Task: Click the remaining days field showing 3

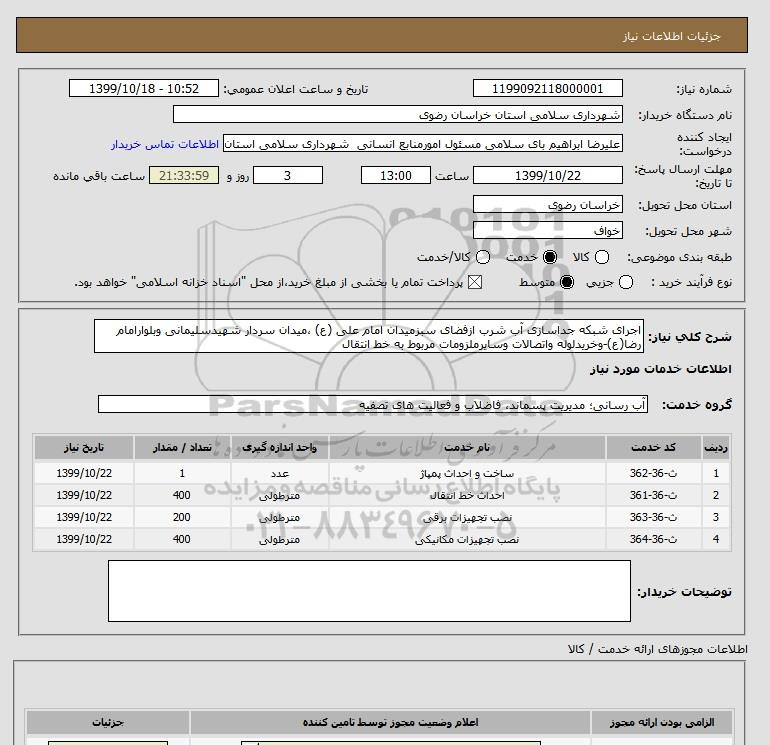Action: click(x=288, y=175)
